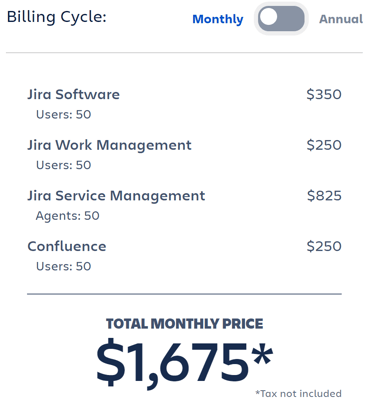This screenshot has height=413, width=370.
Task: Click the $1,675 total amount
Action: point(185,362)
